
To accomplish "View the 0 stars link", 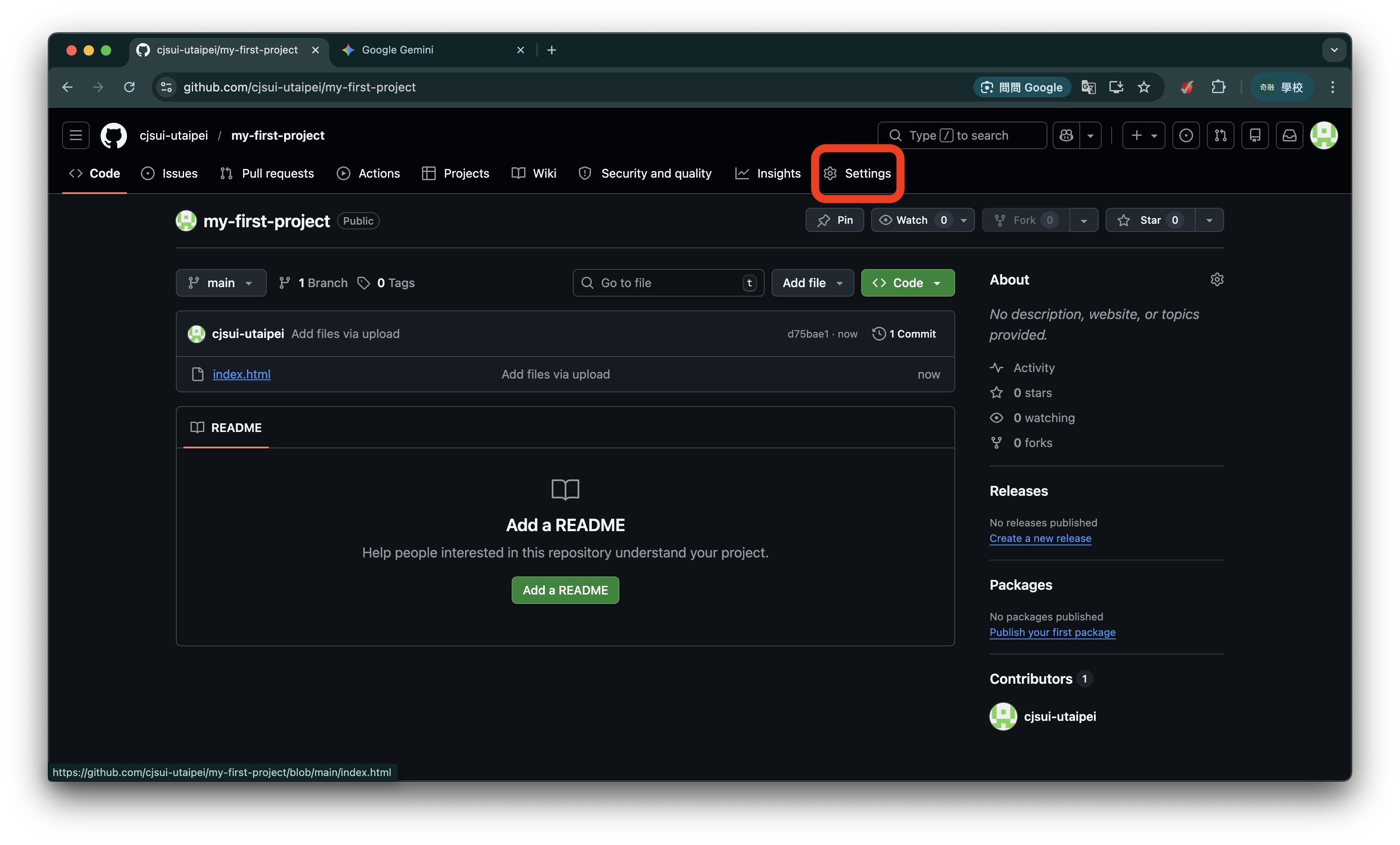I will 1021,393.
